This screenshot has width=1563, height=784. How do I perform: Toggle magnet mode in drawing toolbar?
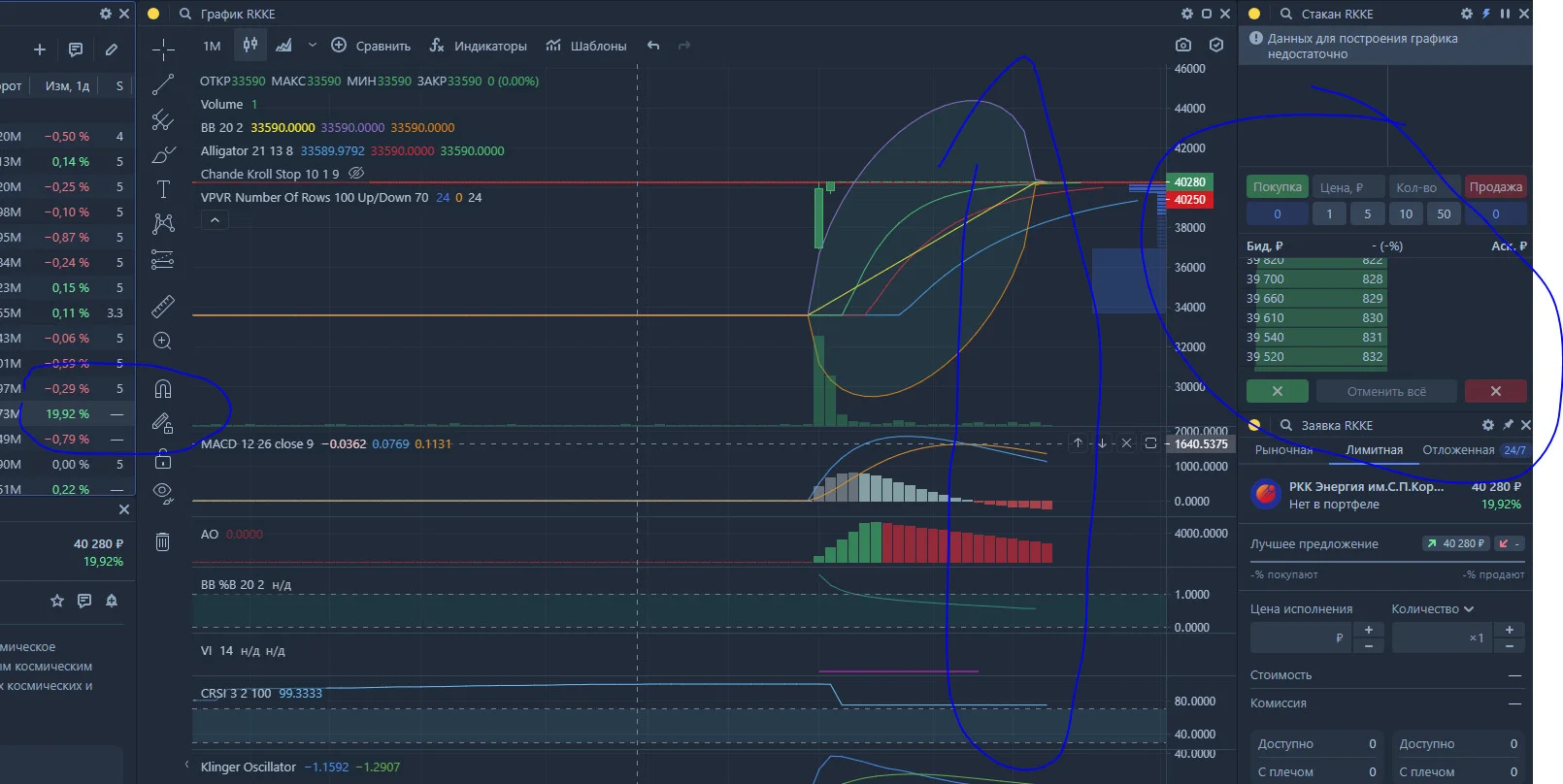163,389
